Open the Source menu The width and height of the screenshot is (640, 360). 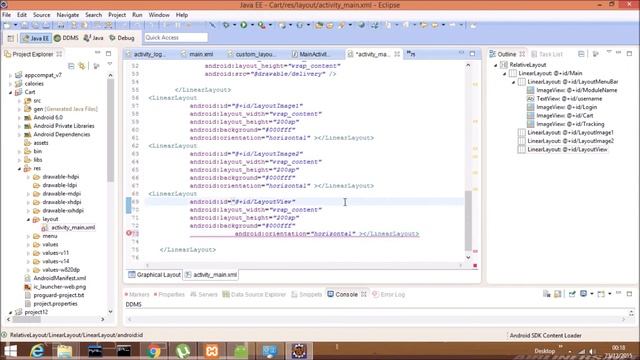[42, 15]
